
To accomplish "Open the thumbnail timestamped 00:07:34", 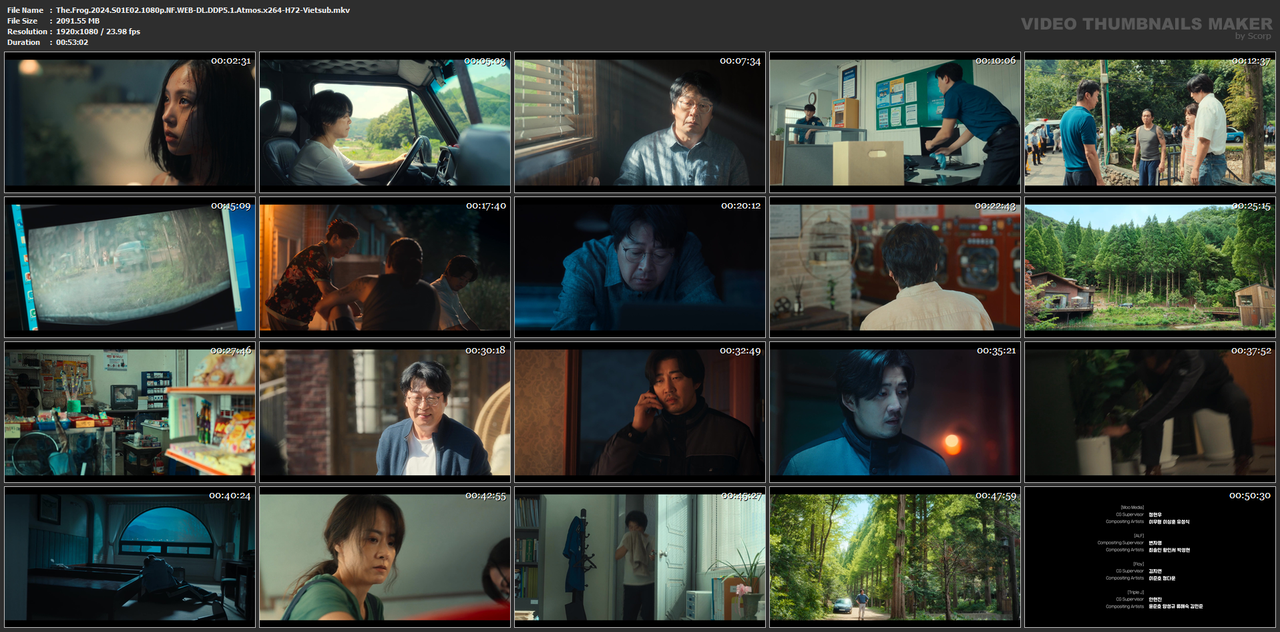I will point(640,122).
